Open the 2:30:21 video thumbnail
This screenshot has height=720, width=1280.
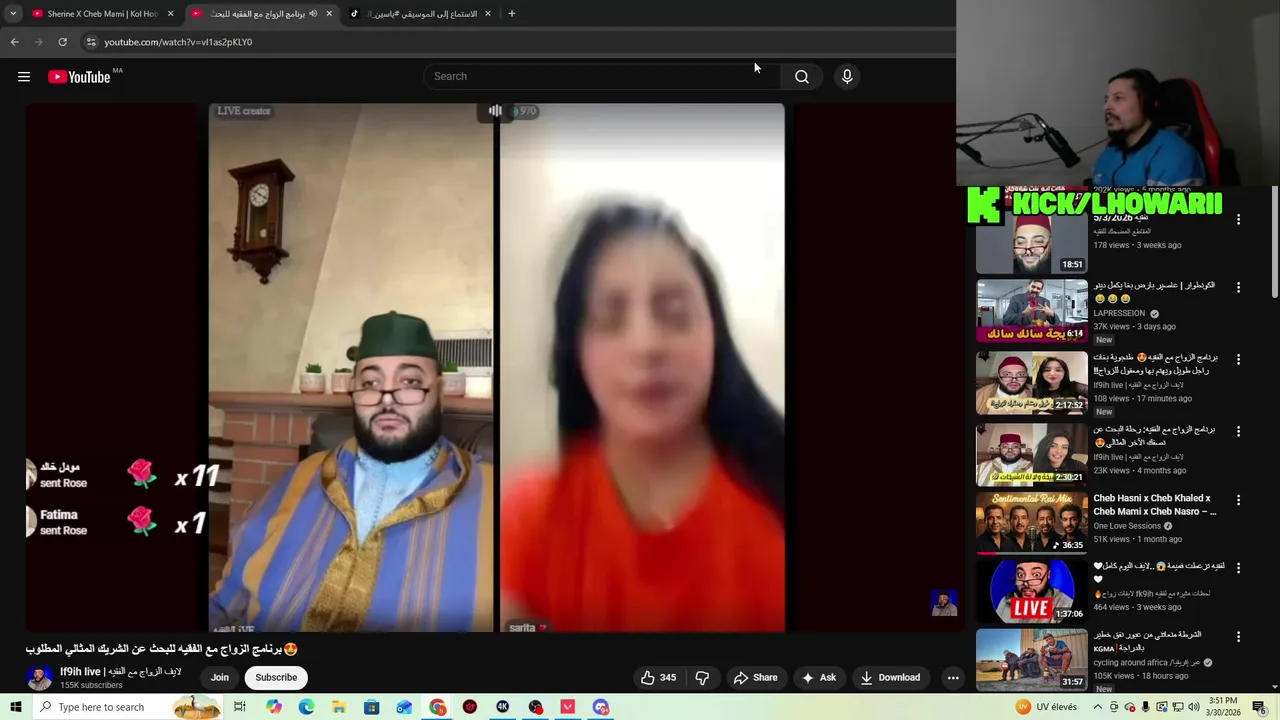click(1032, 455)
